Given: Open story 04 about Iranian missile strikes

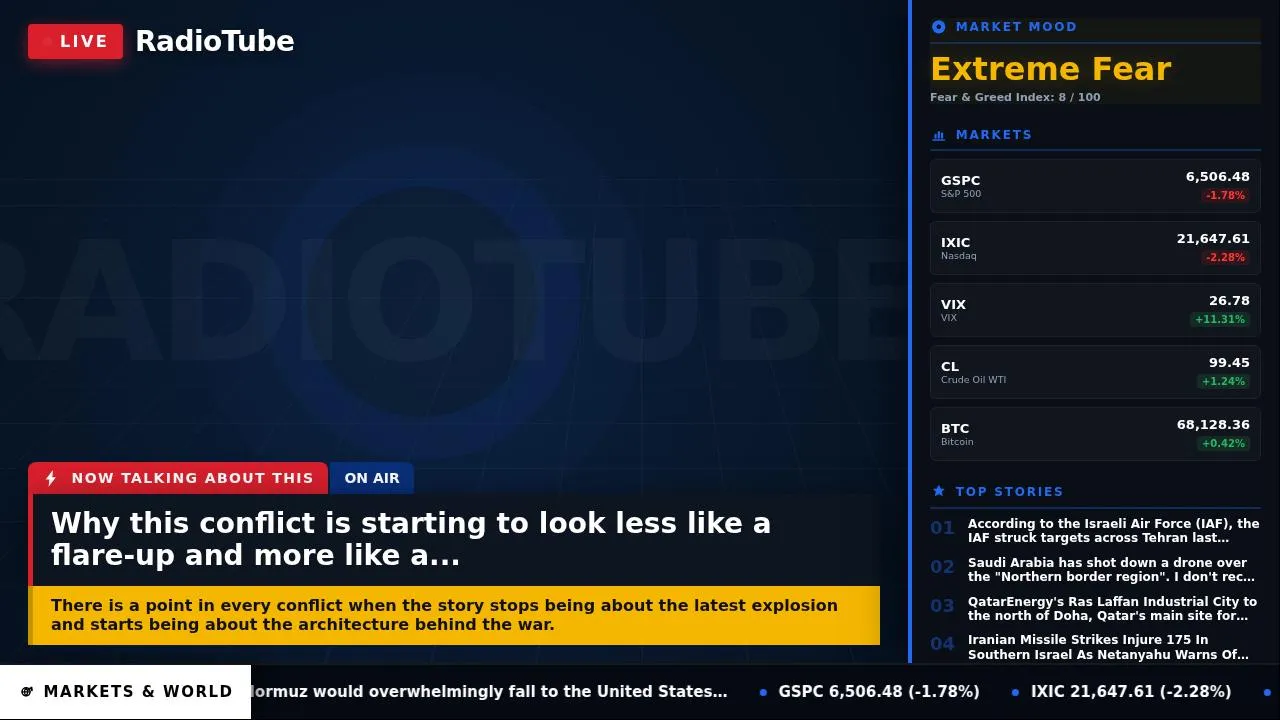Looking at the screenshot, I should click(1095, 648).
